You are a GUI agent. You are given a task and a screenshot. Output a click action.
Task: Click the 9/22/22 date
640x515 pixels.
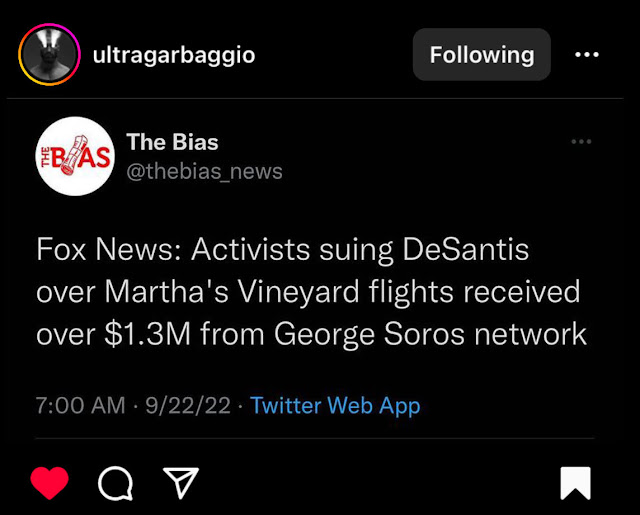coord(188,405)
